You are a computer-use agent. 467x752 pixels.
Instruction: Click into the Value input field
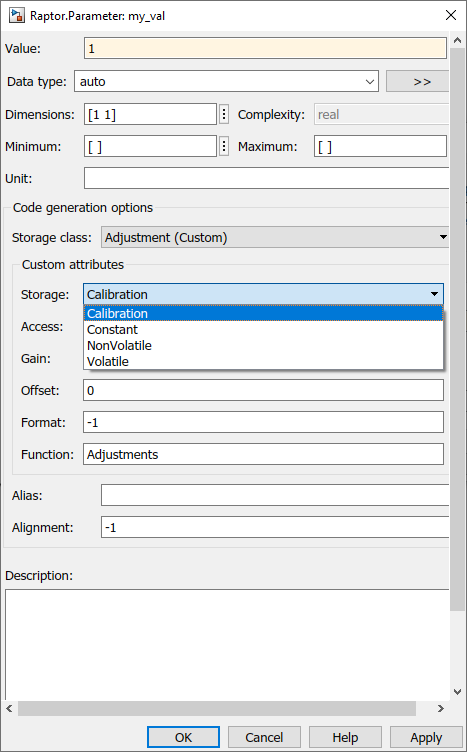pyautogui.click(x=266, y=49)
